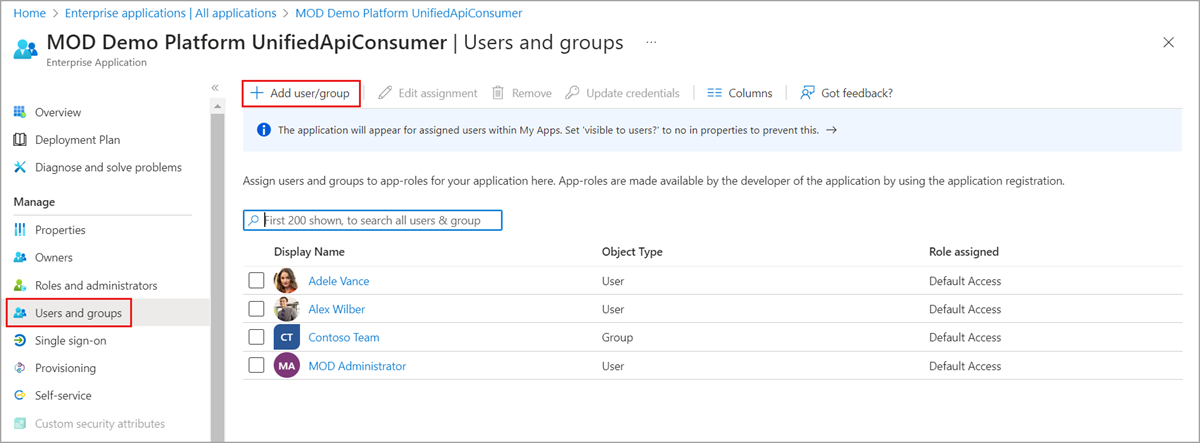Open Single sign-on in the sidebar
Screen dimensions: 1200x444
click(70, 340)
